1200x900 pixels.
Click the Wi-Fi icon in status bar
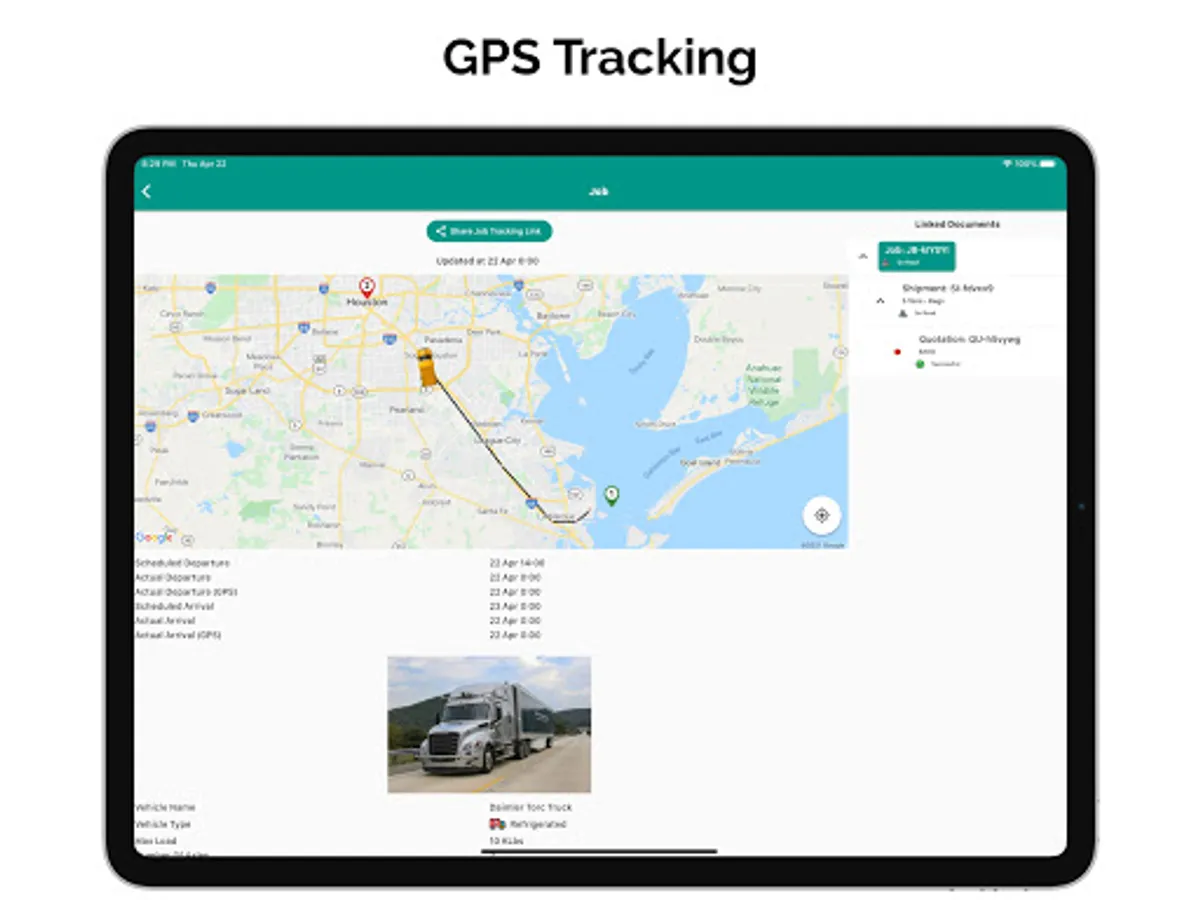point(1007,163)
